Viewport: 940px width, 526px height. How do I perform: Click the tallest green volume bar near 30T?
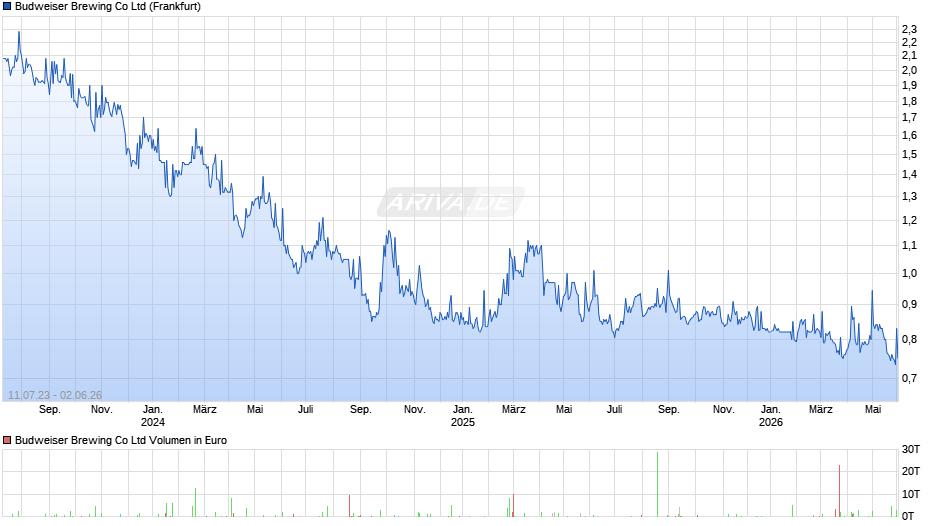tap(657, 485)
